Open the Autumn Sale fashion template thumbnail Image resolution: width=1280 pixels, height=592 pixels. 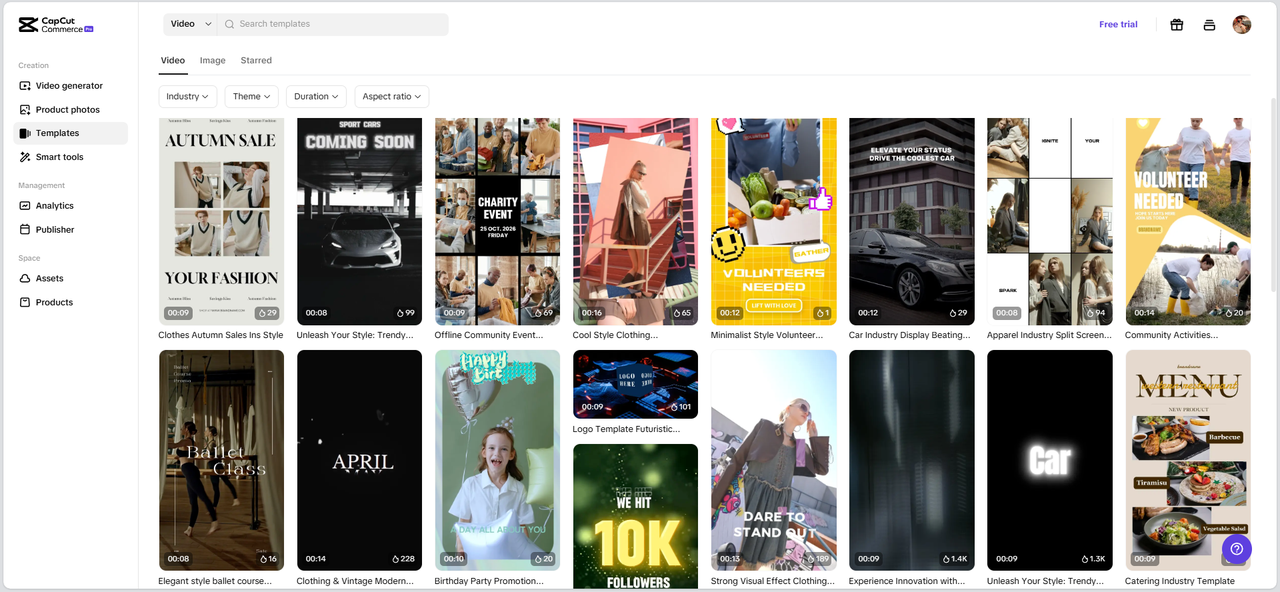click(x=221, y=221)
